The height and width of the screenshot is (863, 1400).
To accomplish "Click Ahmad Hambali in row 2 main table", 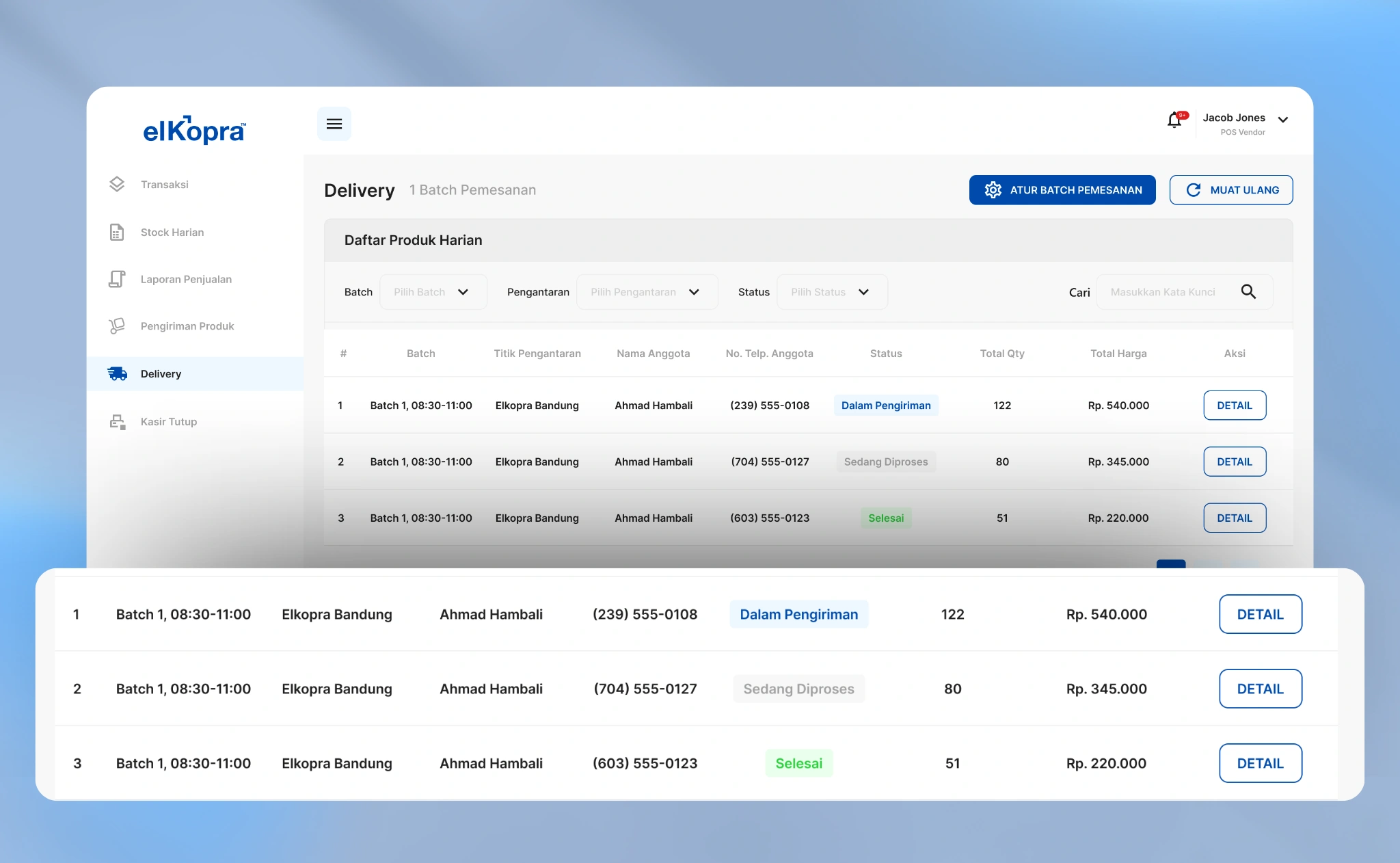I will 654,462.
